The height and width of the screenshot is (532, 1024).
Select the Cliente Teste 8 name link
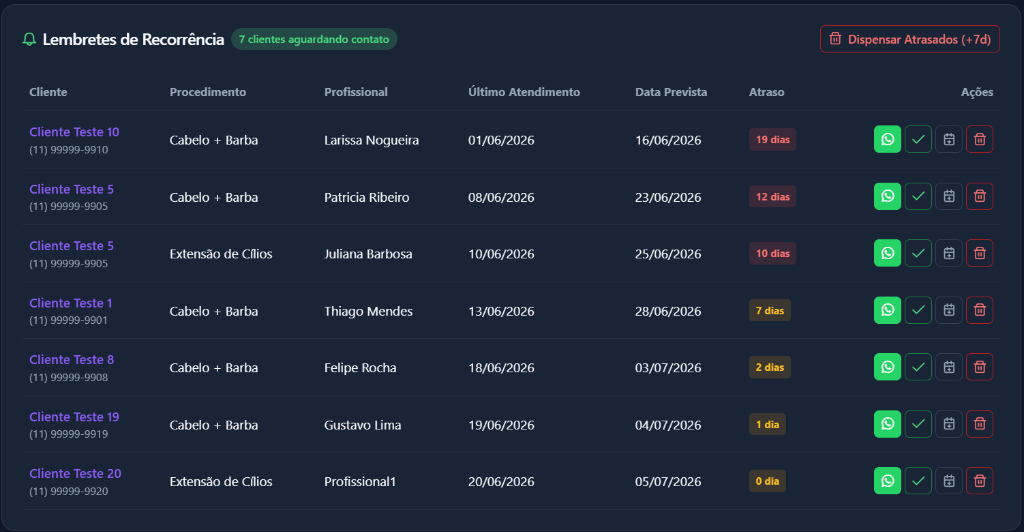[71, 360]
